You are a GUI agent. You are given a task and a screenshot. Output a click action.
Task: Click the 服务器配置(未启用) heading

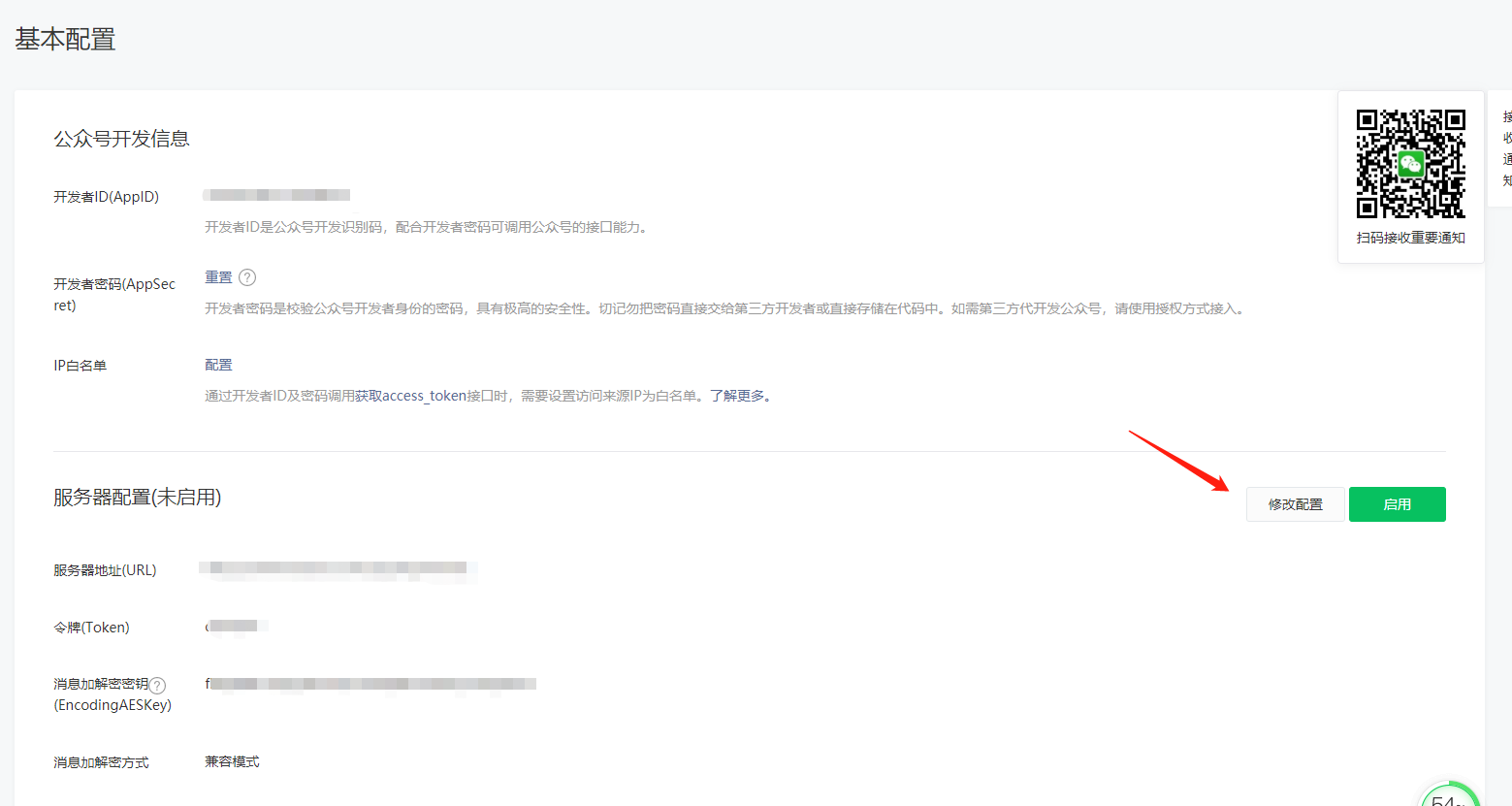click(x=137, y=498)
